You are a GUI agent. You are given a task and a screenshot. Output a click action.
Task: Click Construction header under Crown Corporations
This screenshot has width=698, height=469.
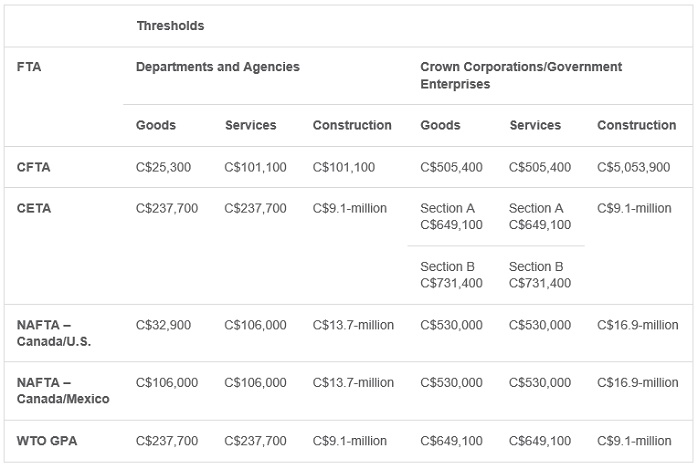point(637,125)
